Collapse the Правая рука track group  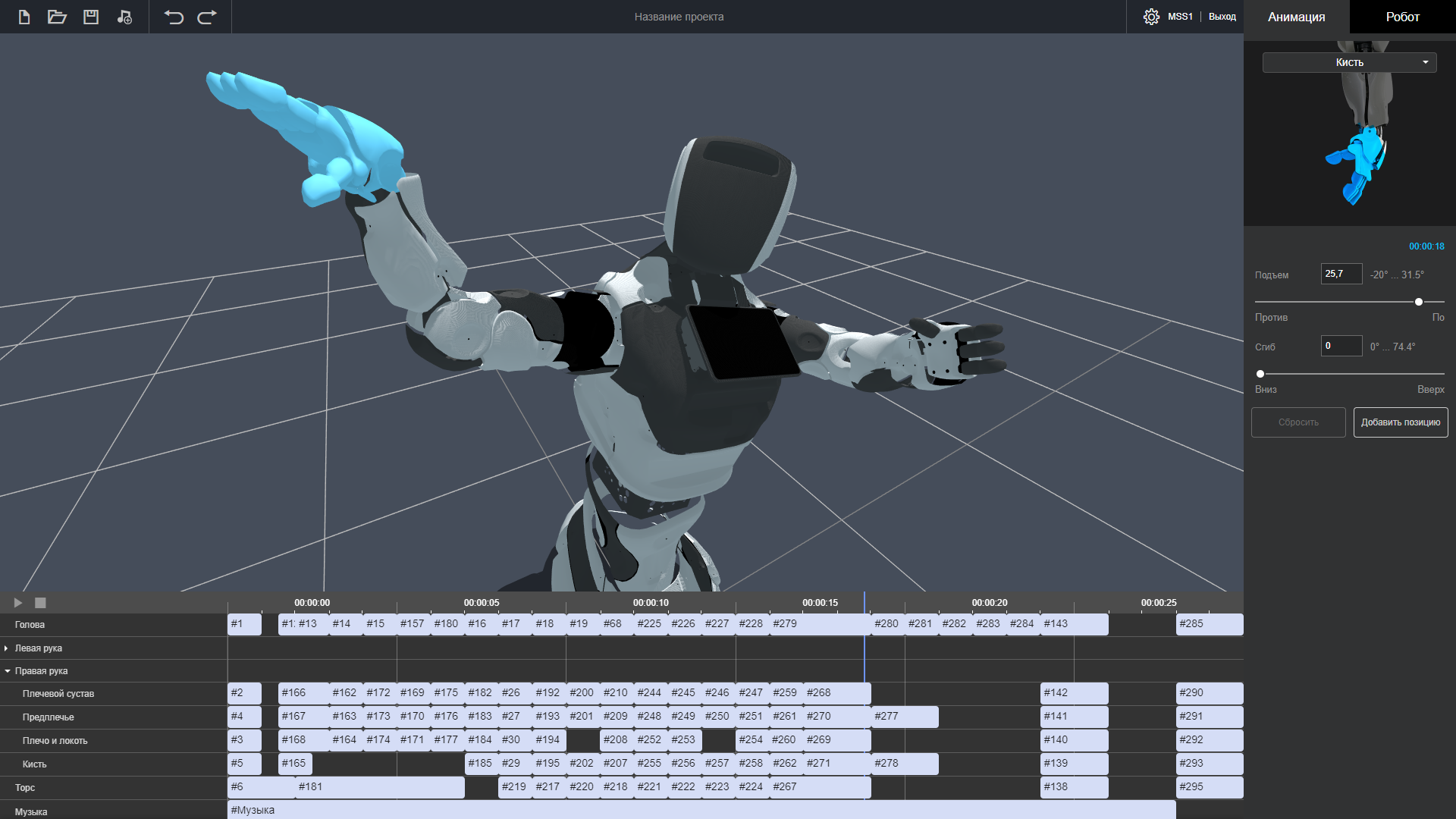click(7, 671)
